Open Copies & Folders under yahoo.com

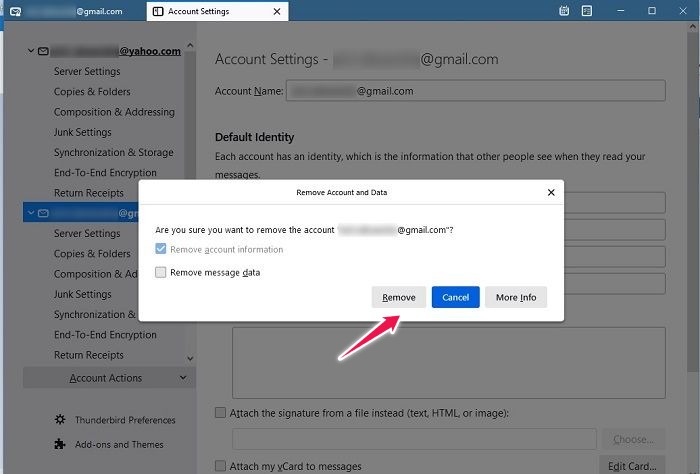92,91
